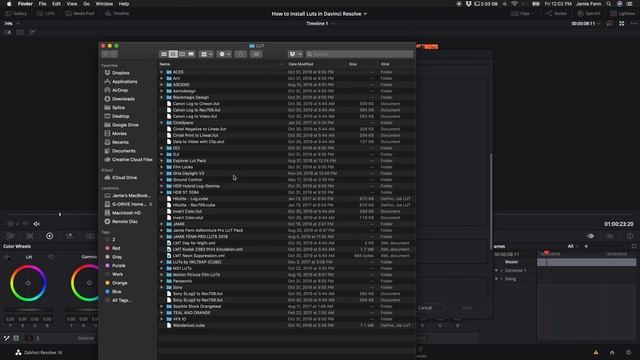640x360 pixels.
Task: Click the Finder Share button
Action: pyautogui.click(x=241, y=54)
